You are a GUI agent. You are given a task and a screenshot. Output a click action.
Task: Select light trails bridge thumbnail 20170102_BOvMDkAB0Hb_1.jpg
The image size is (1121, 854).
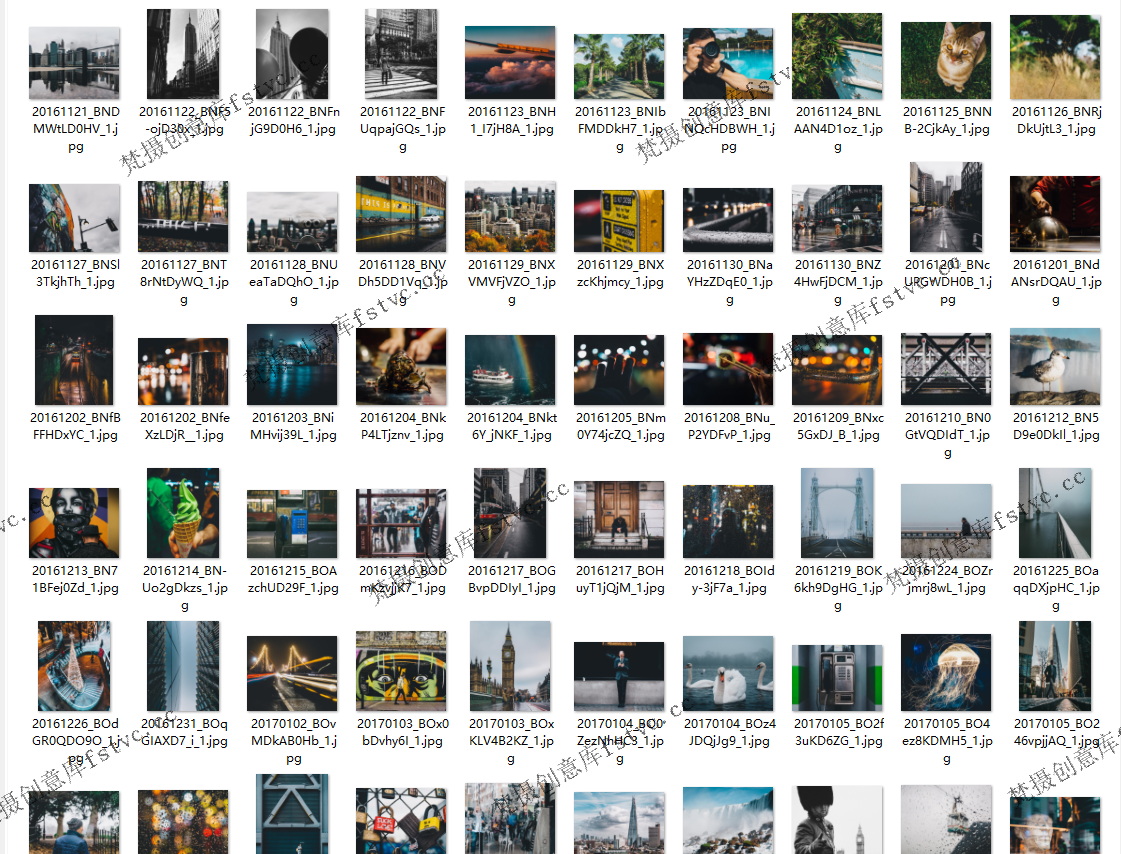click(292, 673)
